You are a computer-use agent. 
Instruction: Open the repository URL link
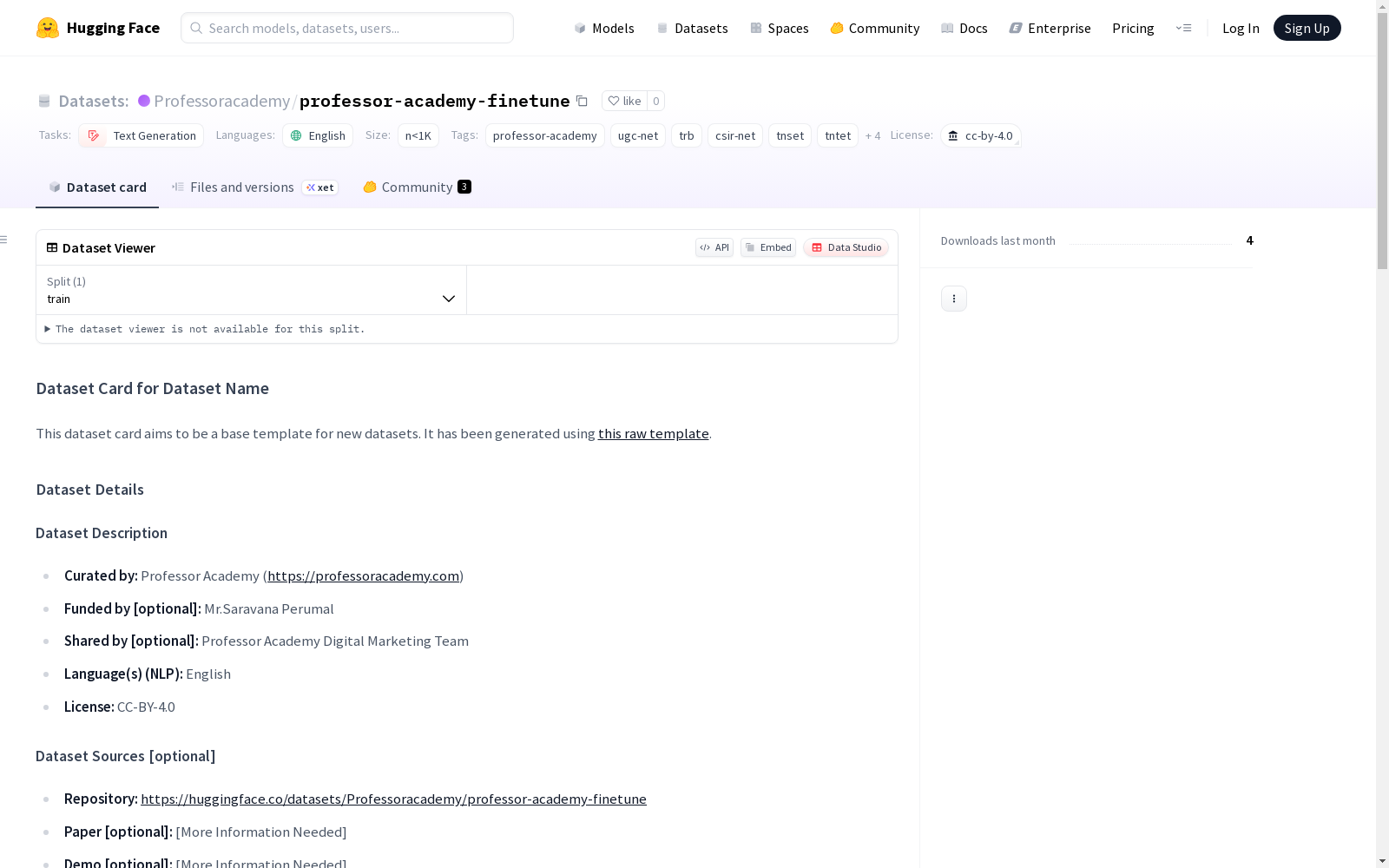click(393, 799)
